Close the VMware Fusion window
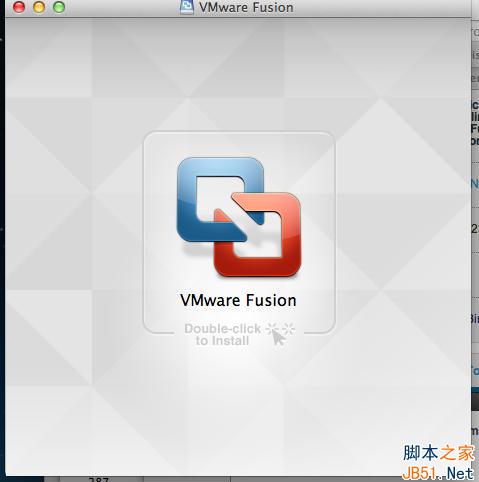479x482 pixels. (x=19, y=7)
